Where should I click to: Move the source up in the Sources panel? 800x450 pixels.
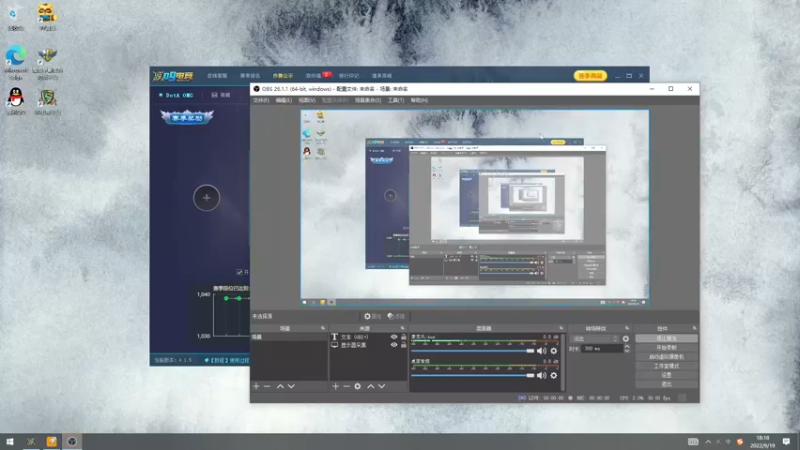pos(370,386)
